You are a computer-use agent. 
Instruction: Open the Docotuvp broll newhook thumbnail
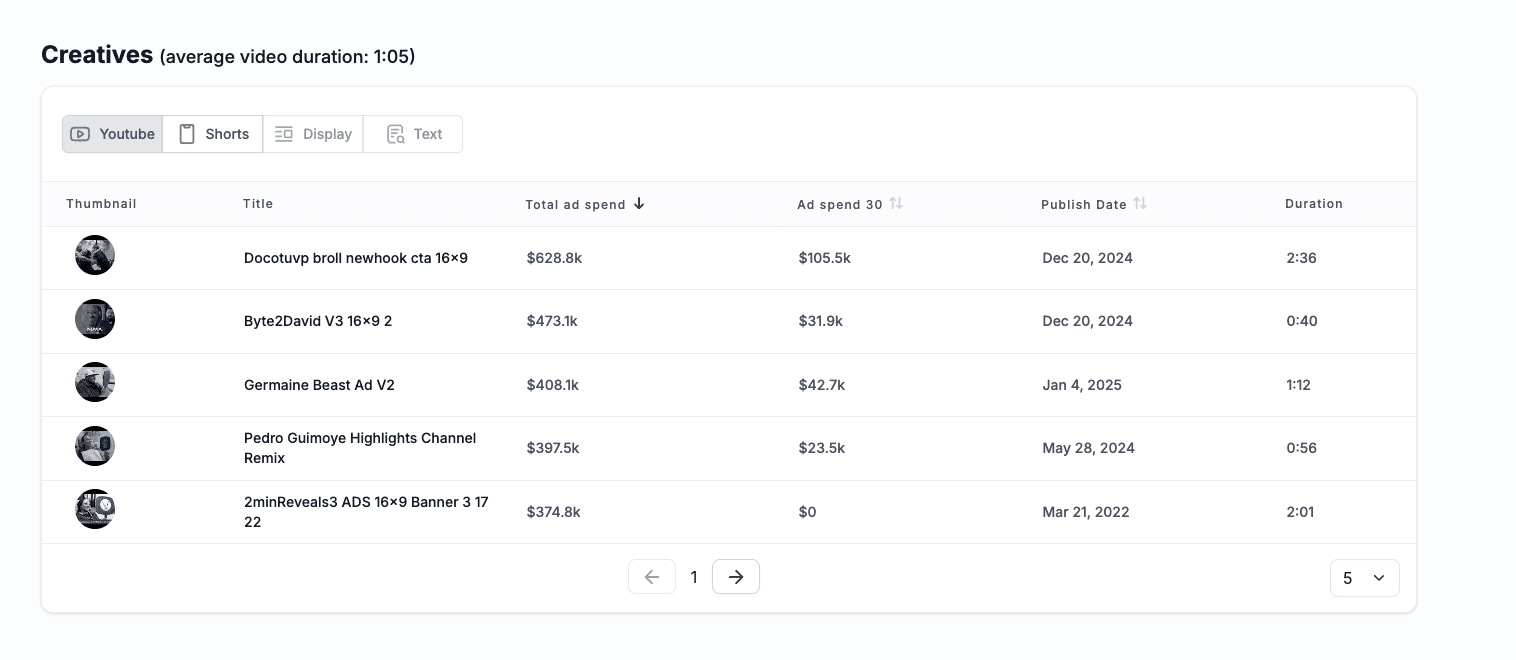[x=95, y=255]
